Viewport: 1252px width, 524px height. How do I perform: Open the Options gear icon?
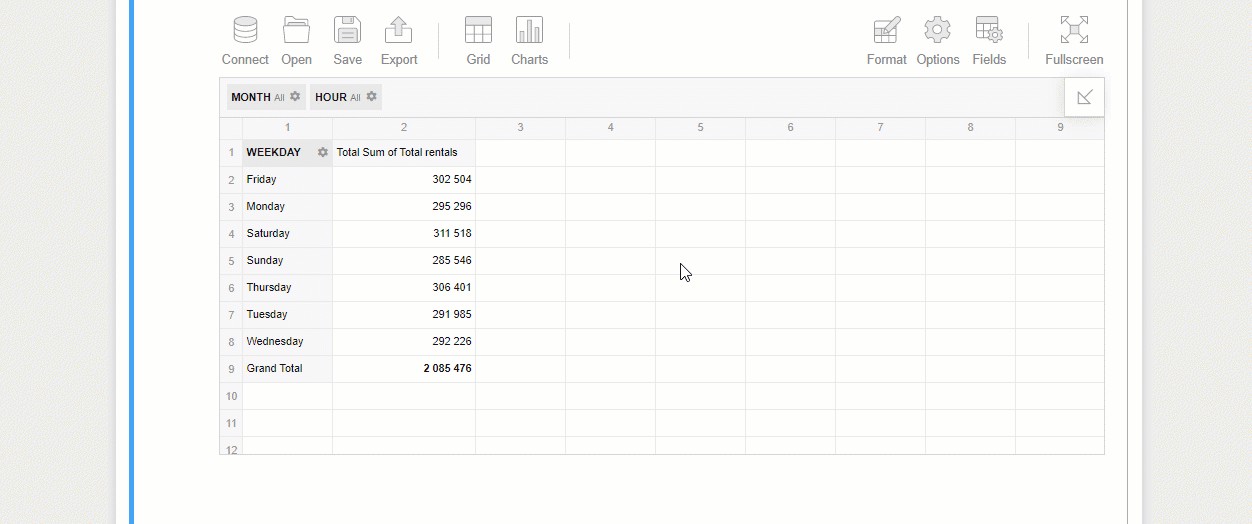[937, 30]
